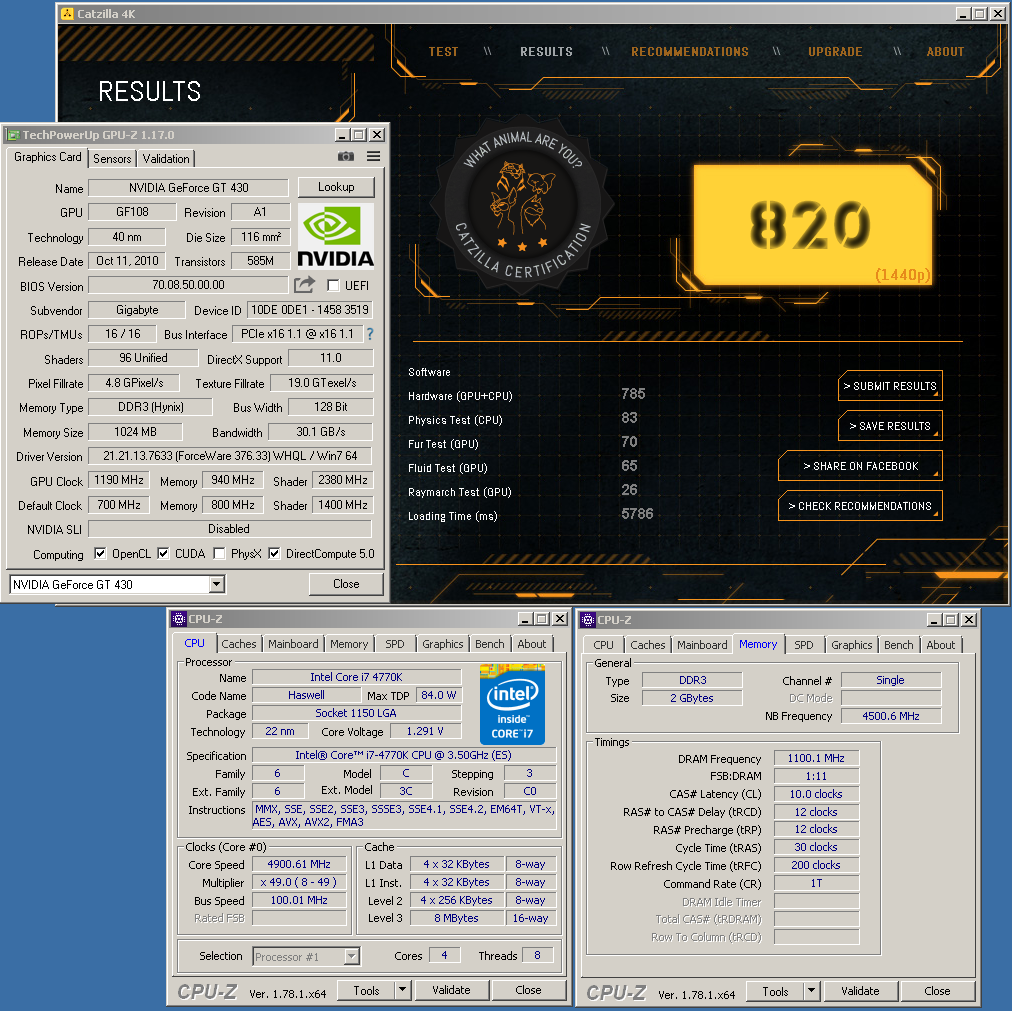The height and width of the screenshot is (1011, 1012).
Task: Toggle the OpenCL computing checkbox
Action: [99, 553]
